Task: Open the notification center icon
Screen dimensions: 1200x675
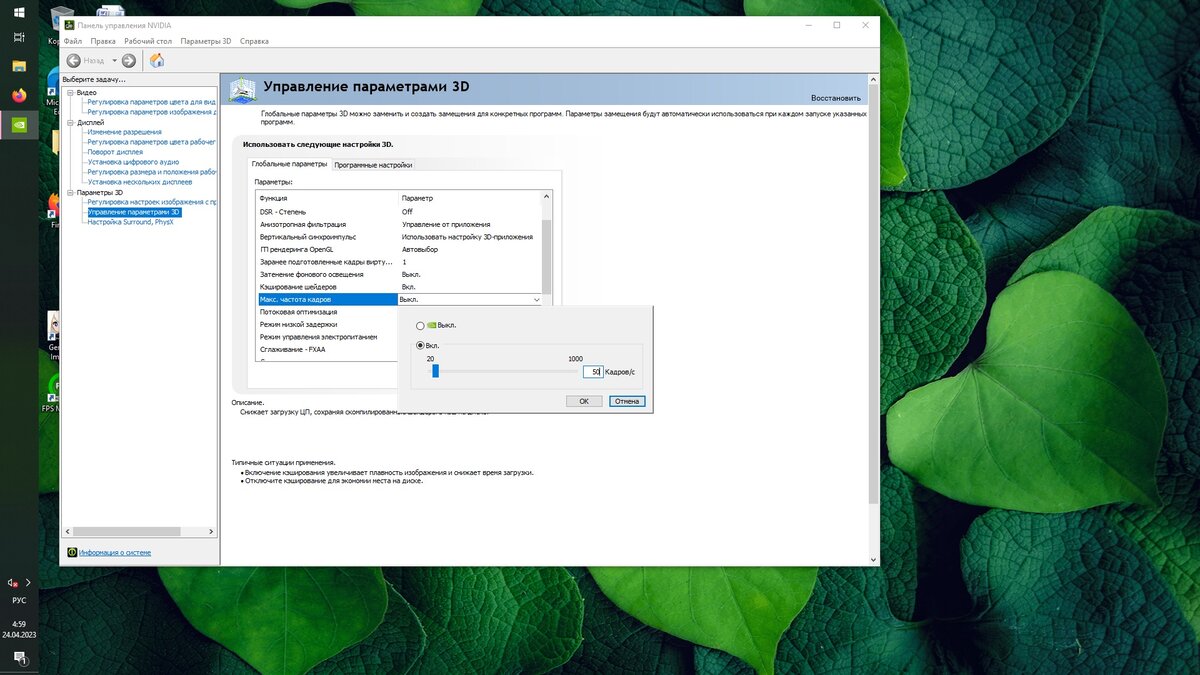Action: tap(19, 657)
